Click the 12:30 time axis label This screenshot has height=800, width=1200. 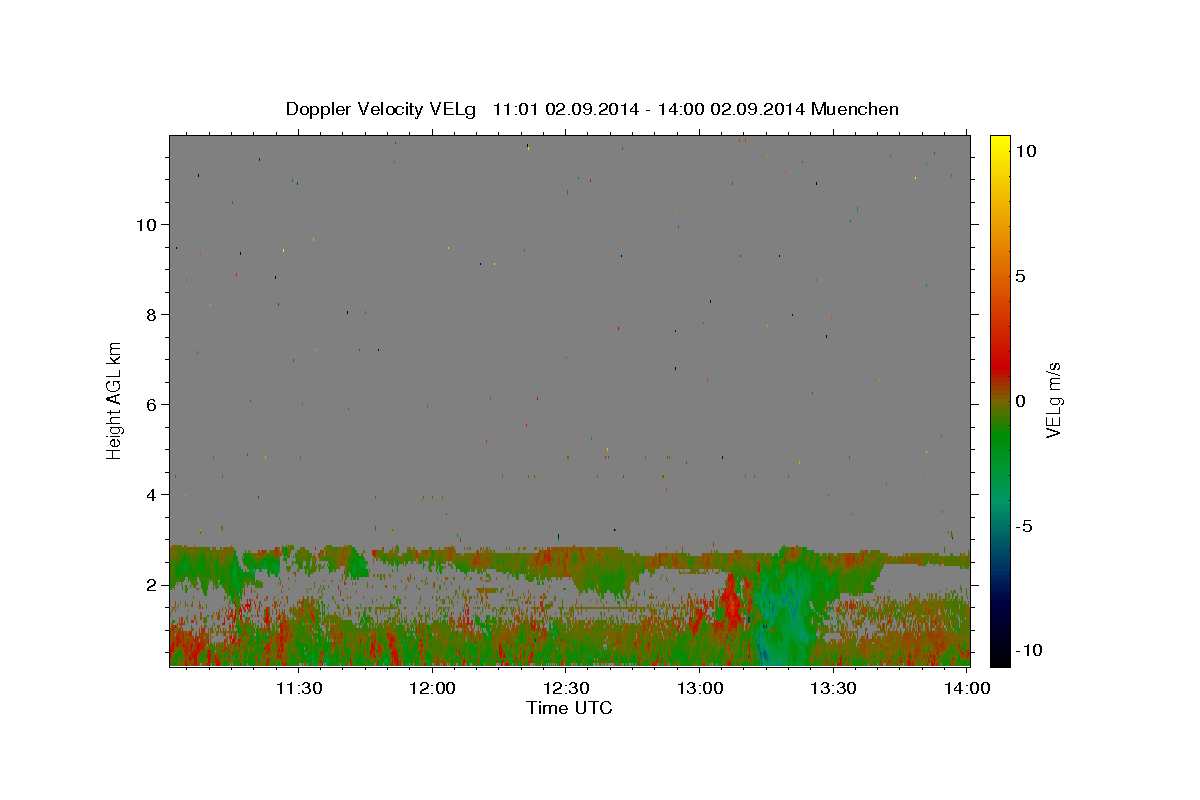point(566,688)
